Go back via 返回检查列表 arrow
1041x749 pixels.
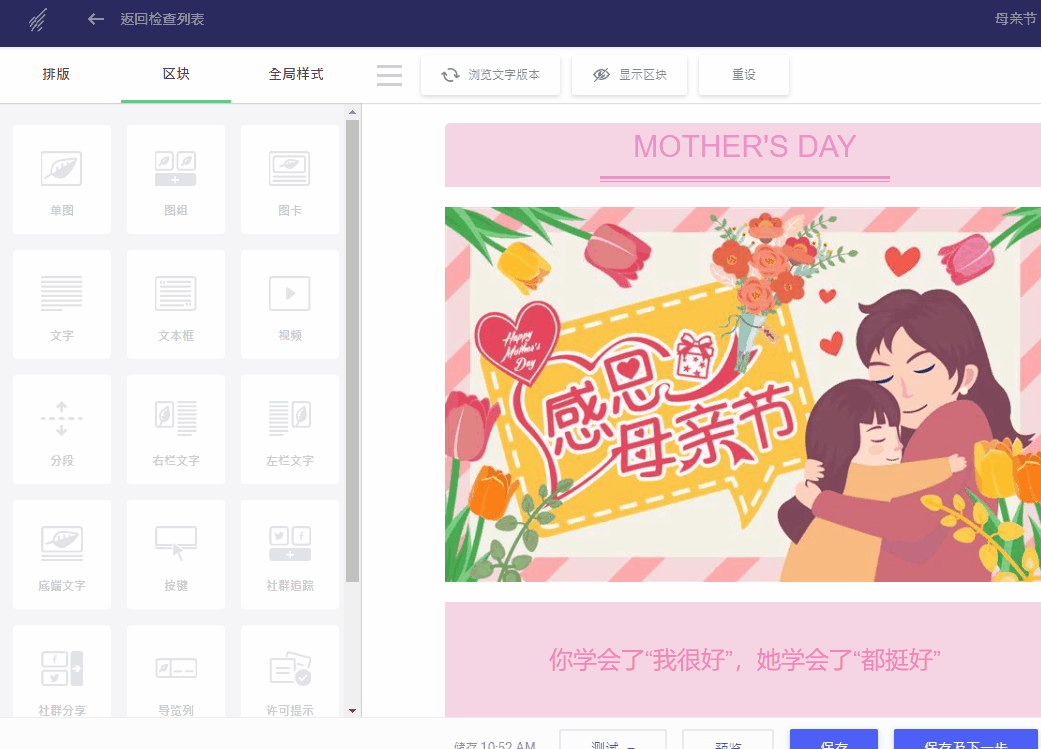96,19
